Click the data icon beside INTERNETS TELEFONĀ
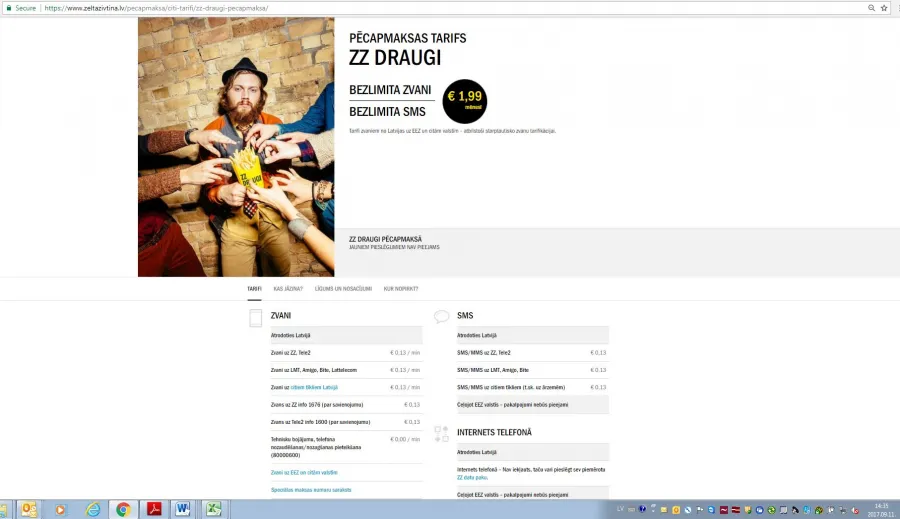The width and height of the screenshot is (900, 519). pyautogui.click(x=441, y=434)
